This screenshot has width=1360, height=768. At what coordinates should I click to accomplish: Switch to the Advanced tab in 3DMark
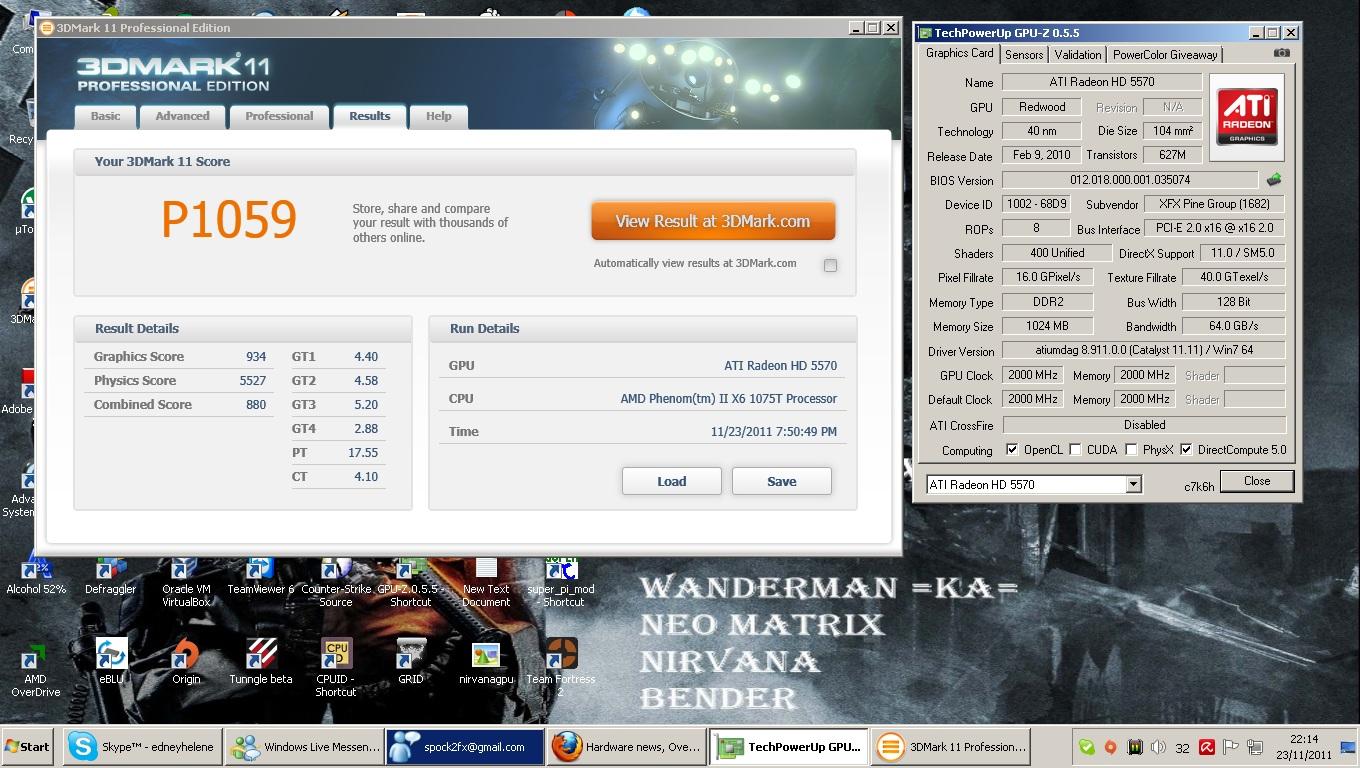[x=182, y=116]
